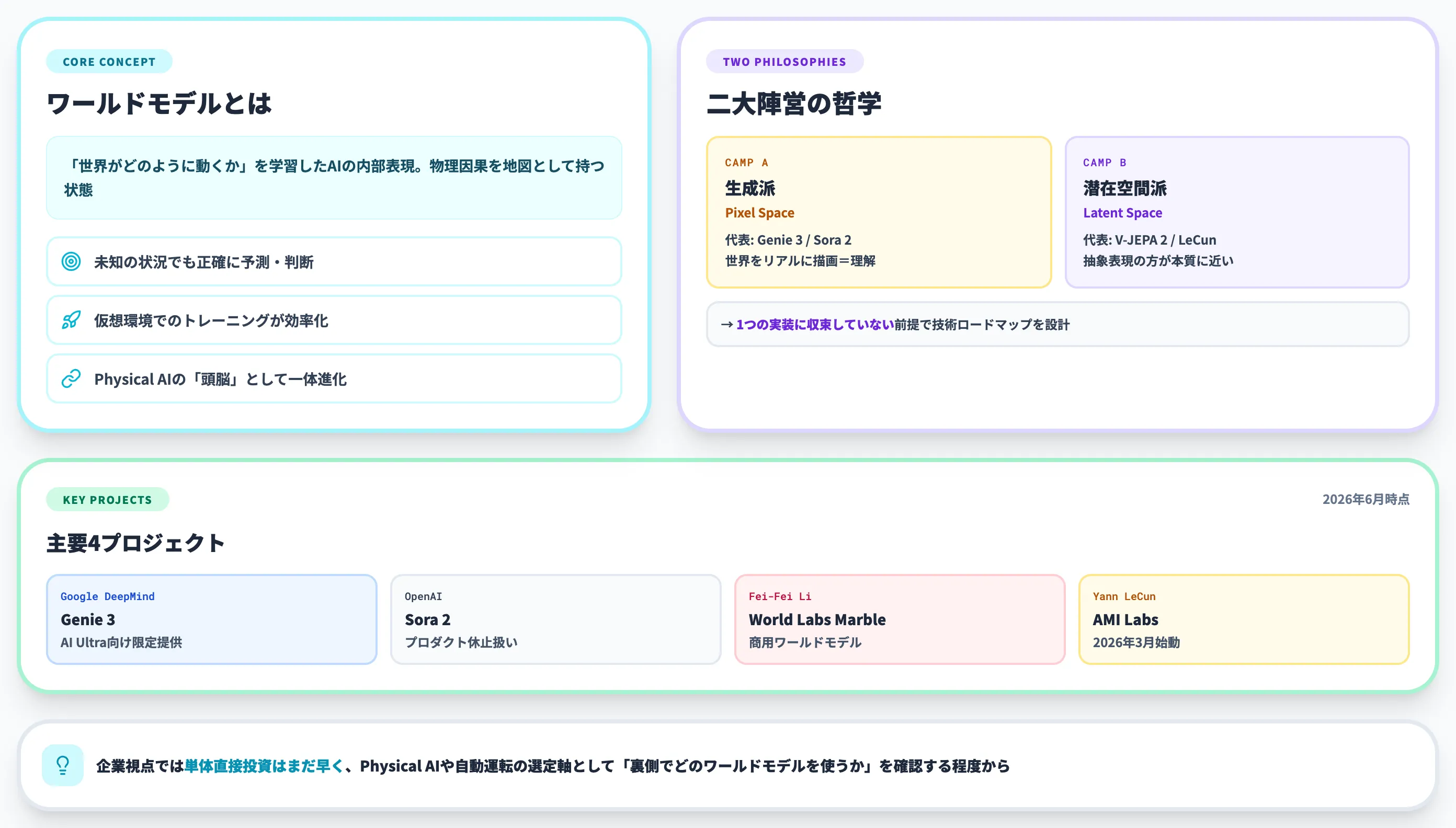This screenshot has width=1456, height=828.
Task: Click the rocket icon beside 仮想環境でのトレーニング
Action: [71, 320]
